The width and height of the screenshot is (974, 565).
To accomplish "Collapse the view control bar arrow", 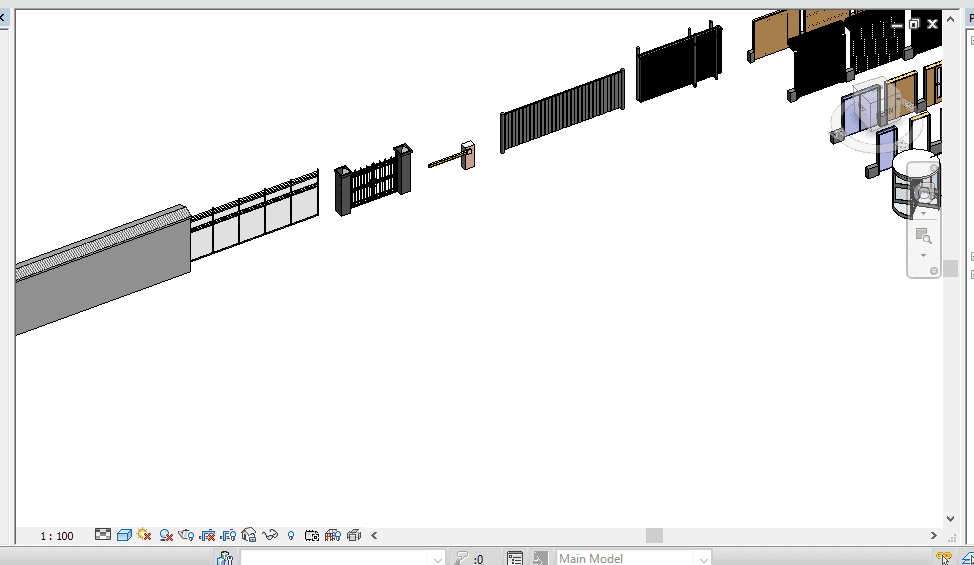I will coord(374,535).
